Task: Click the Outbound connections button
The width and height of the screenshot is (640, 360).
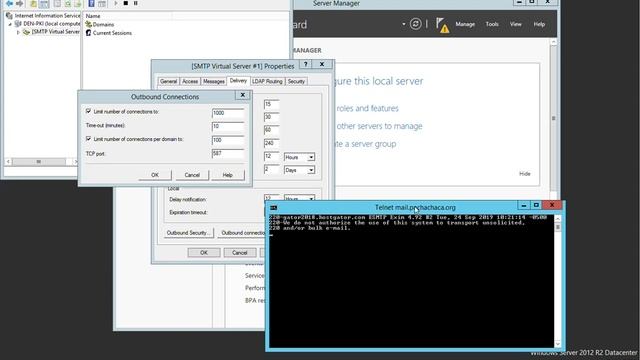Action: [x=242, y=233]
